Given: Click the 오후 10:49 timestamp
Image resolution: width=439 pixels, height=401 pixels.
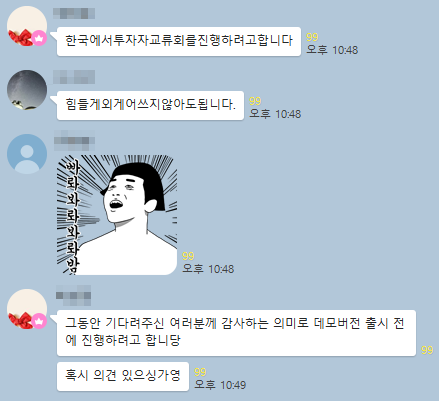Looking at the screenshot, I should [x=220, y=385].
